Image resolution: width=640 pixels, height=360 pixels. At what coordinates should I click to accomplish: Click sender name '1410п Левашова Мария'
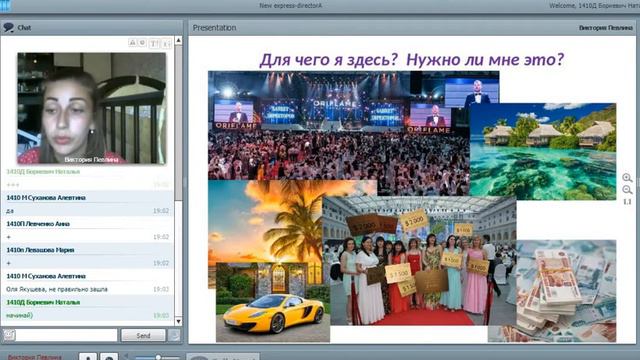tap(40, 250)
